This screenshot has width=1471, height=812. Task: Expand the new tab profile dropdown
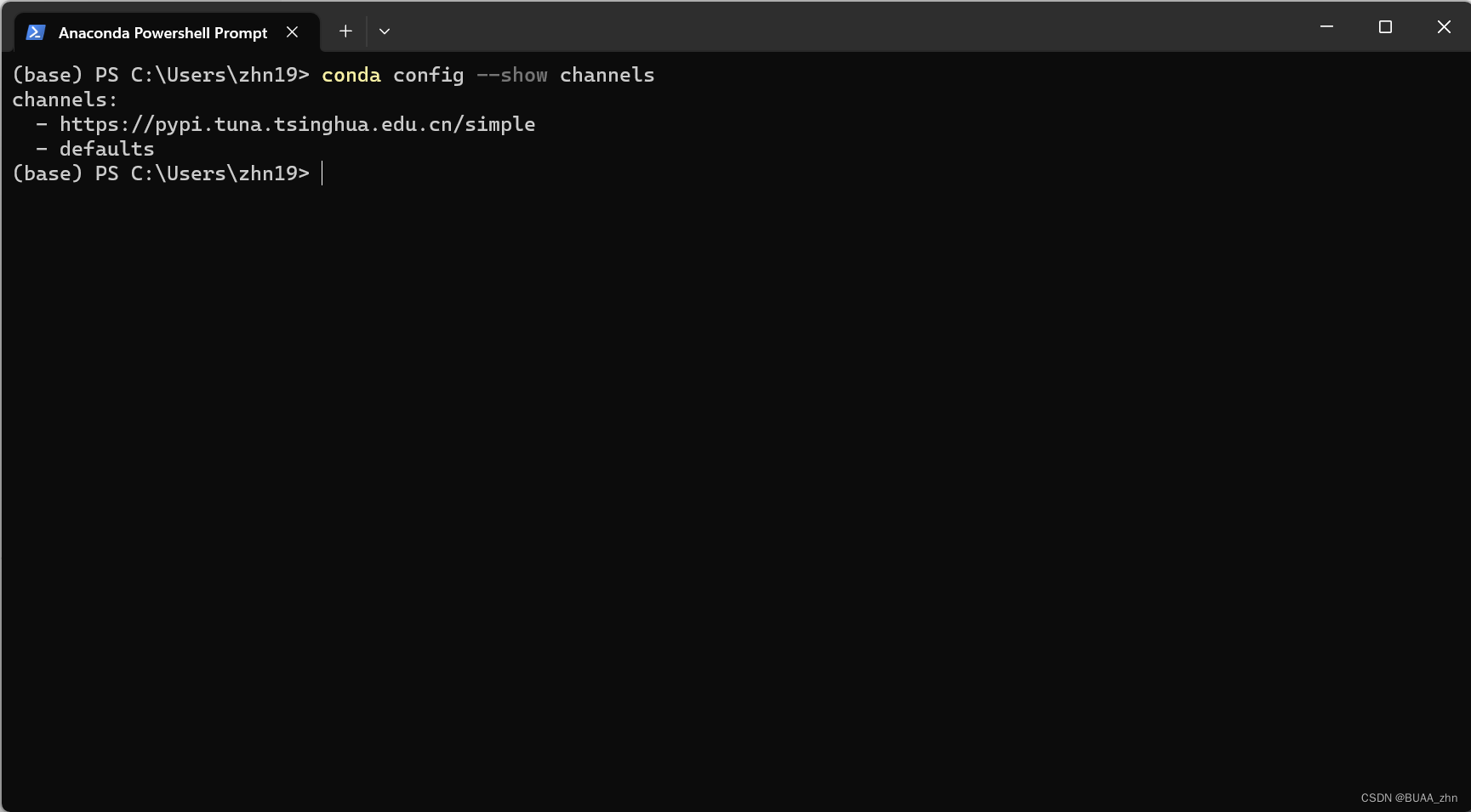pos(385,31)
